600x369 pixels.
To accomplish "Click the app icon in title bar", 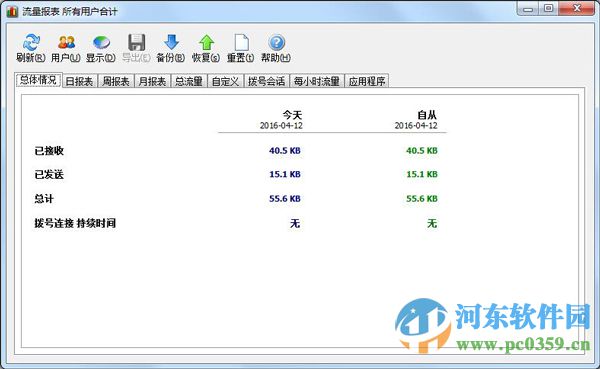I will (12, 11).
